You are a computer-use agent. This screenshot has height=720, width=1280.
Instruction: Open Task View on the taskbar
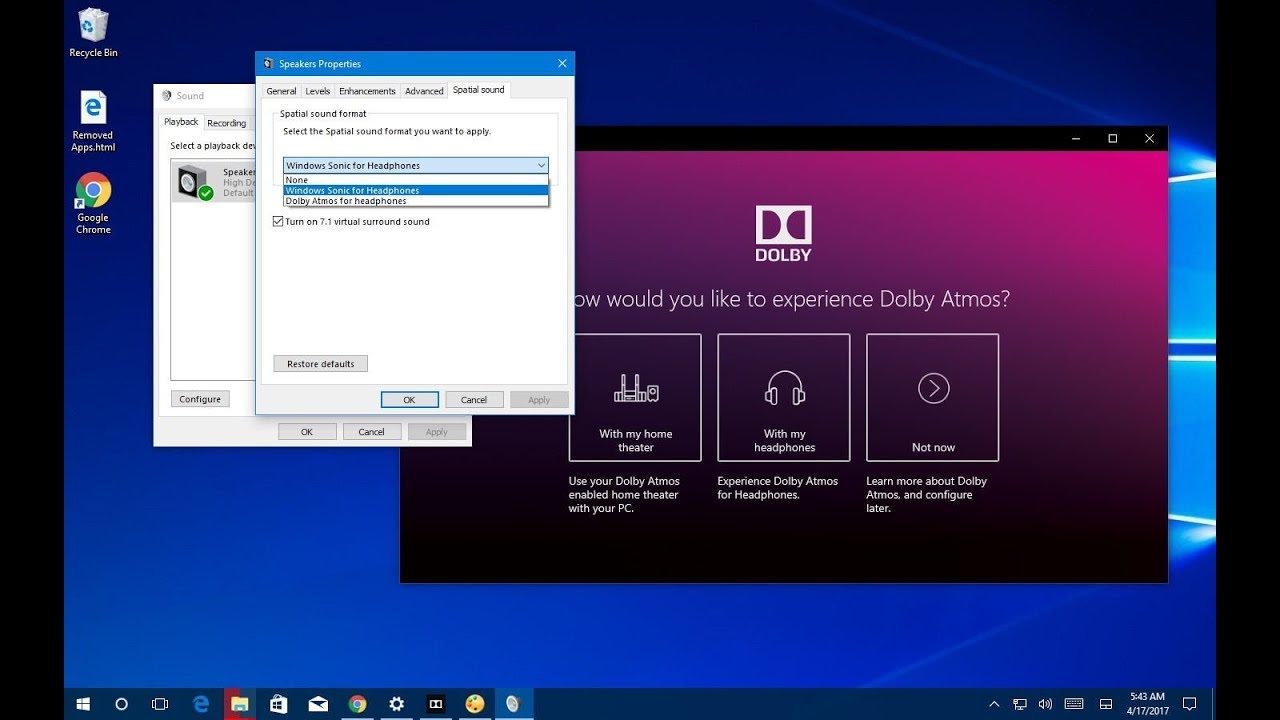pyautogui.click(x=160, y=704)
